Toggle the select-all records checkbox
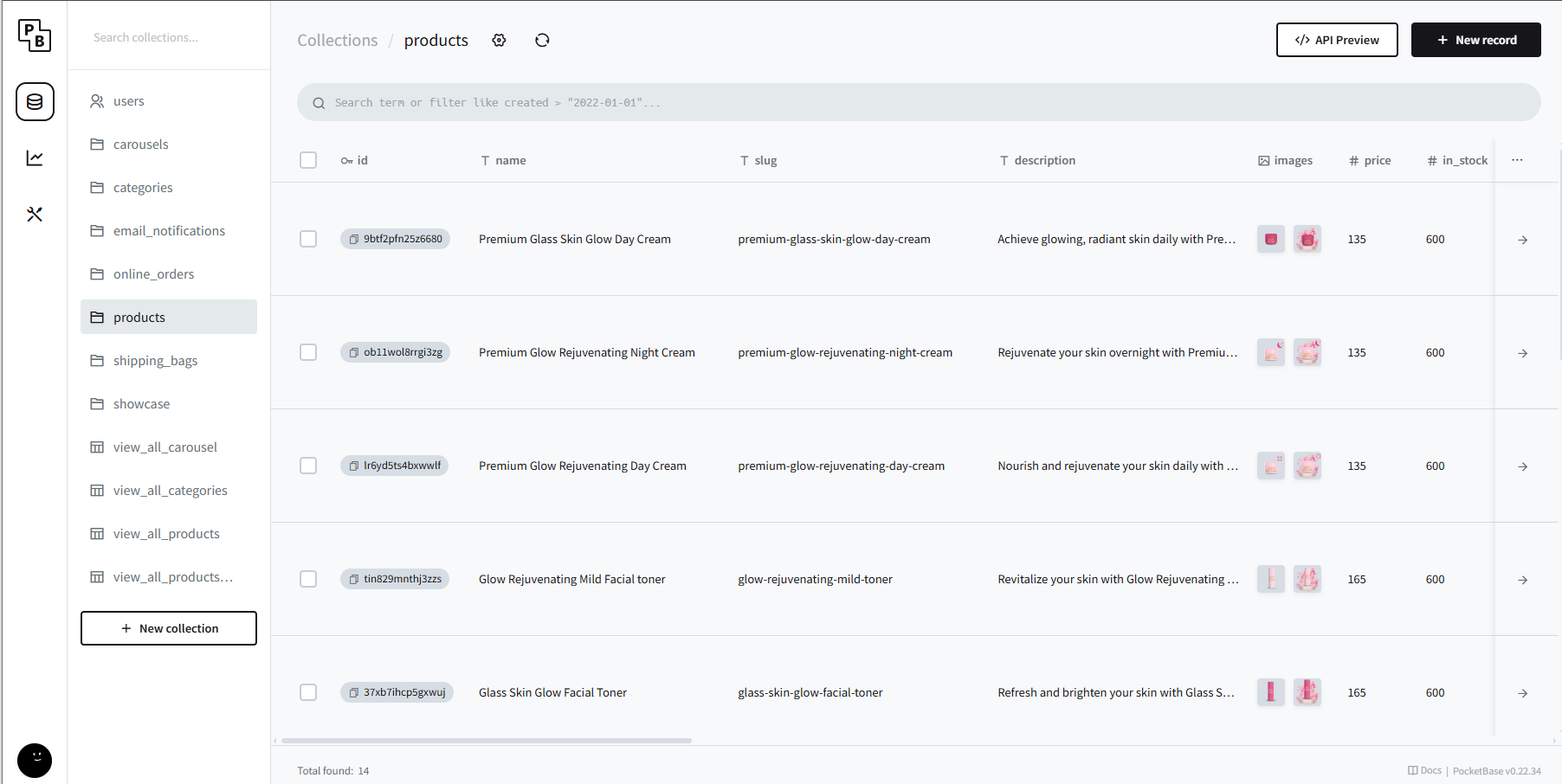 coord(308,160)
